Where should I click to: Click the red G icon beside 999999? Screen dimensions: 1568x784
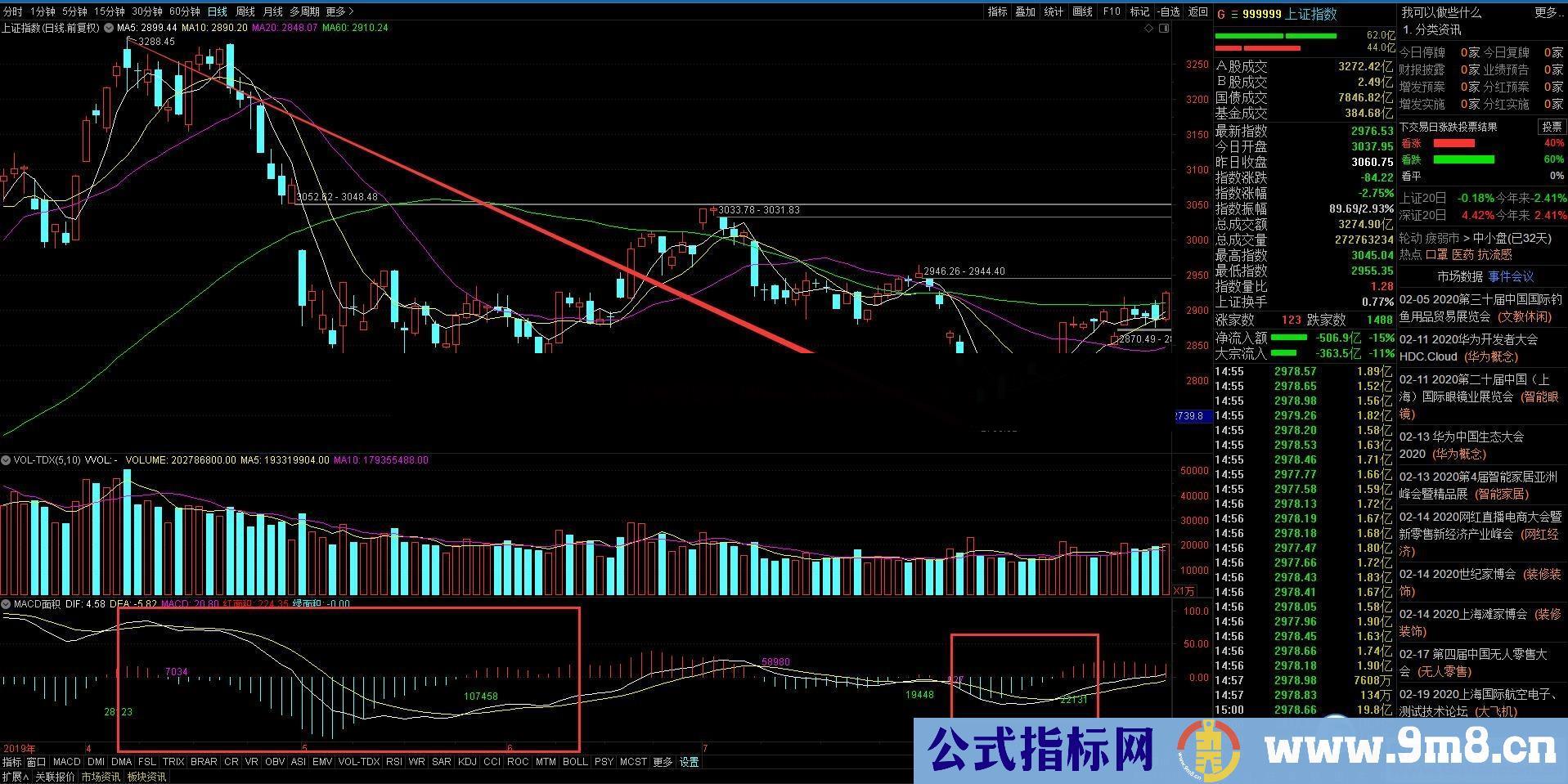(1221, 14)
